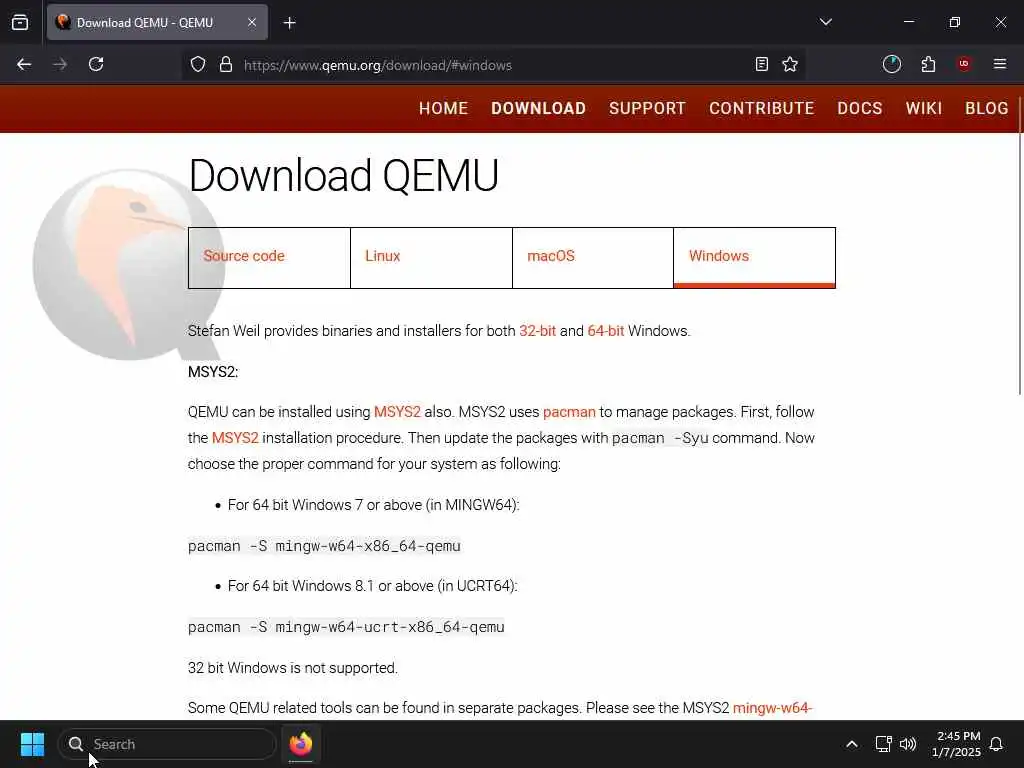1024x768 pixels.
Task: Close the Download QEMU tab
Action: (251, 22)
